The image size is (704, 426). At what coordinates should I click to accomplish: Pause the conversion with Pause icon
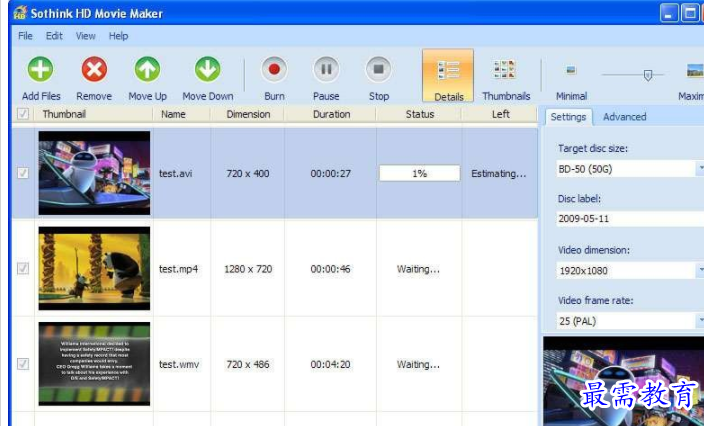[x=326, y=69]
